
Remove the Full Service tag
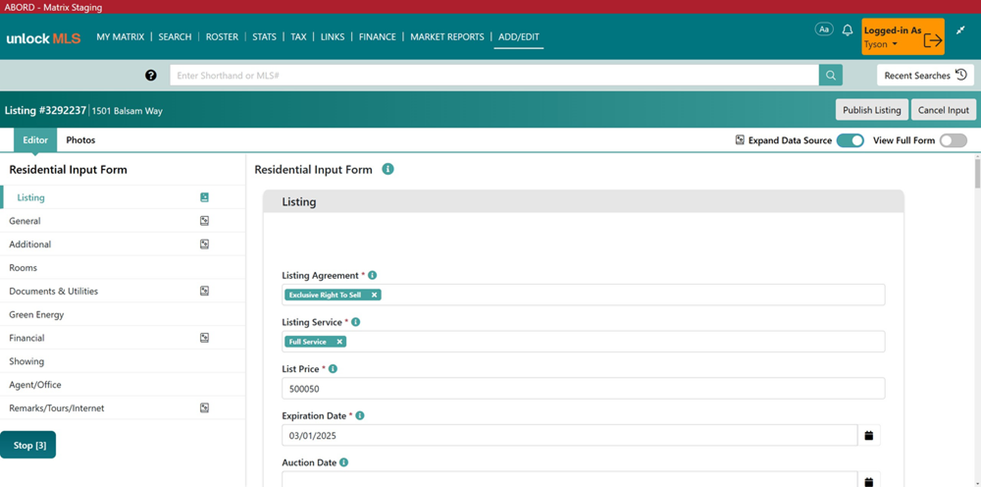(339, 342)
